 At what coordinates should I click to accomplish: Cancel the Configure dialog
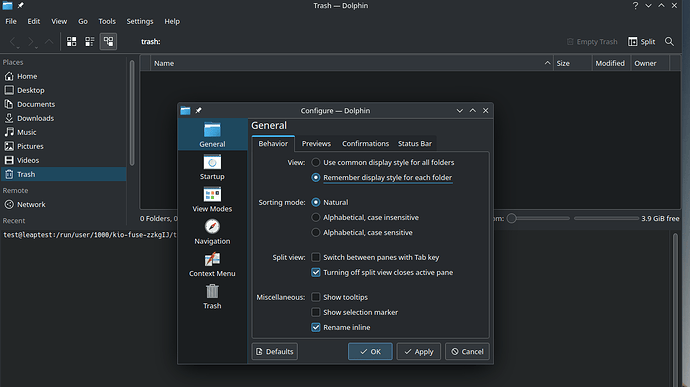[467, 351]
